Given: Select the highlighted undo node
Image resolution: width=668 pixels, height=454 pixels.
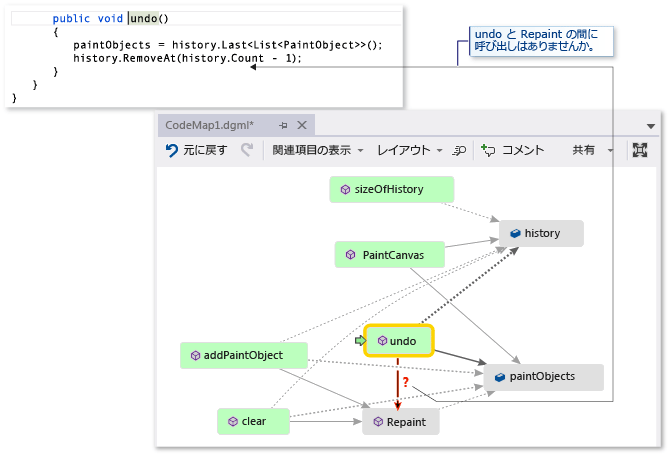Looking at the screenshot, I should [398, 341].
